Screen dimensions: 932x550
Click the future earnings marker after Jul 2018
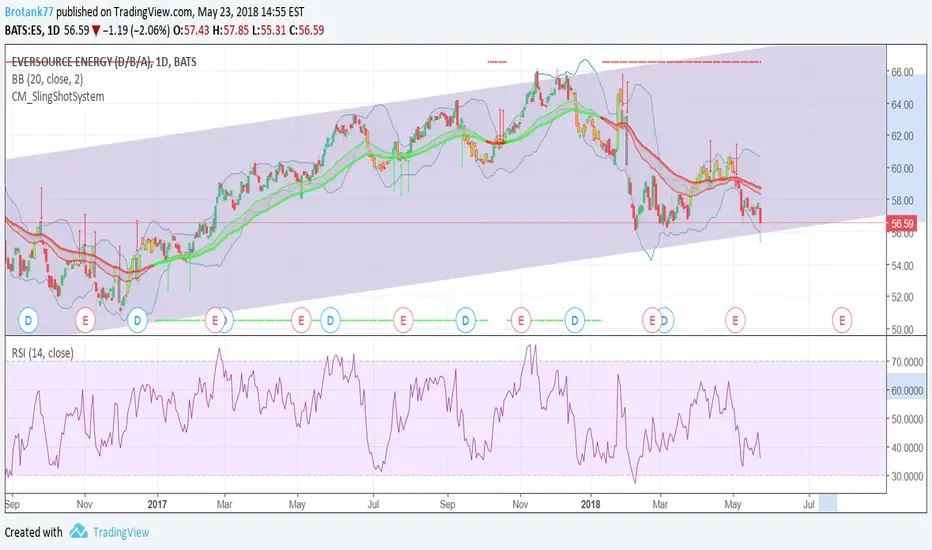(x=842, y=320)
